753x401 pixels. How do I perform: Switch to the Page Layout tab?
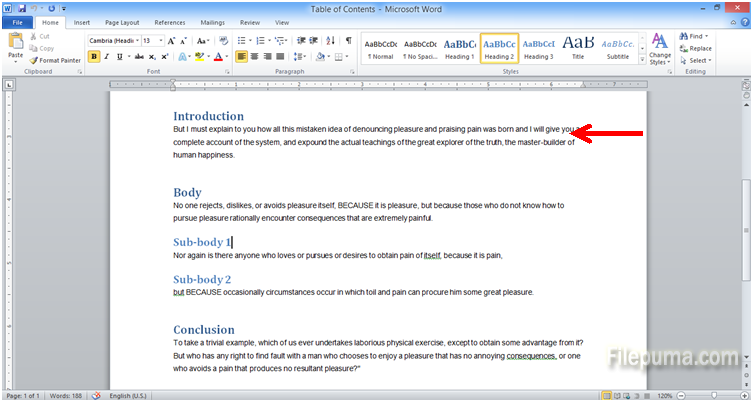point(122,21)
